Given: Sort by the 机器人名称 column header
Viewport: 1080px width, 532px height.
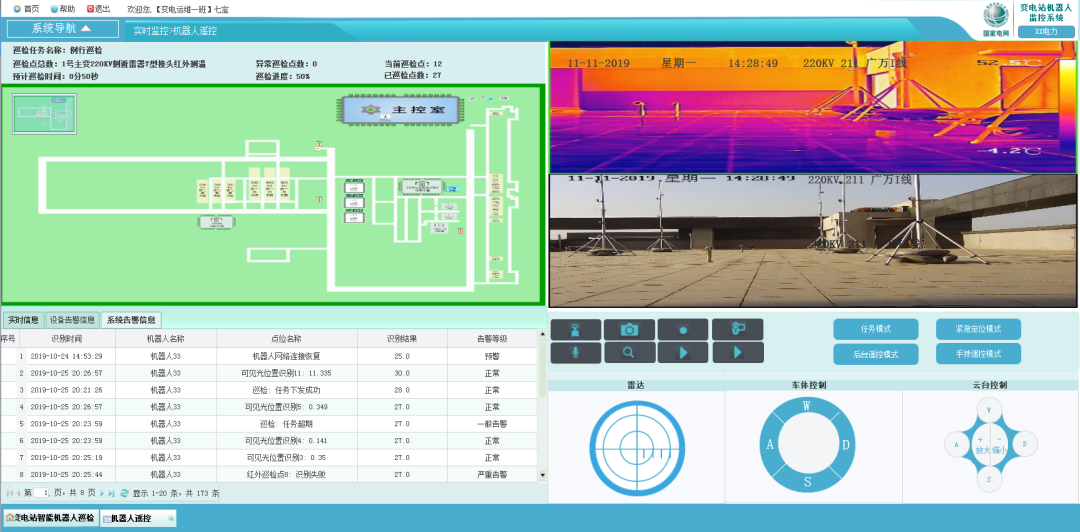Looking at the screenshot, I should (166, 339).
